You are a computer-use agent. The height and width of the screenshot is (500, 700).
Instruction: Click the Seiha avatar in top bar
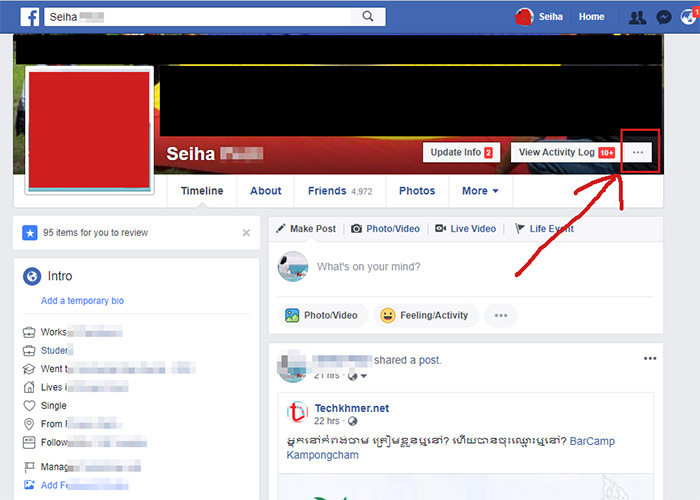(x=524, y=17)
